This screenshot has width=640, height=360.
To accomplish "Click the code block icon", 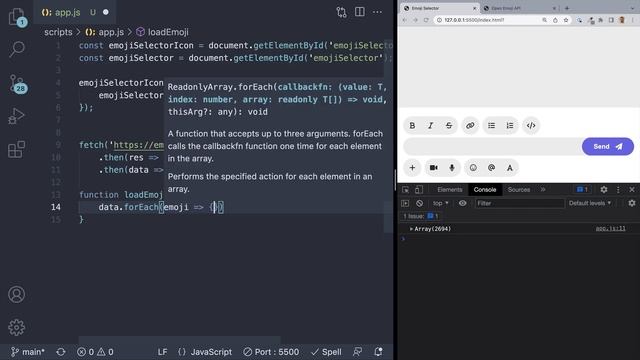I will coord(531,125).
